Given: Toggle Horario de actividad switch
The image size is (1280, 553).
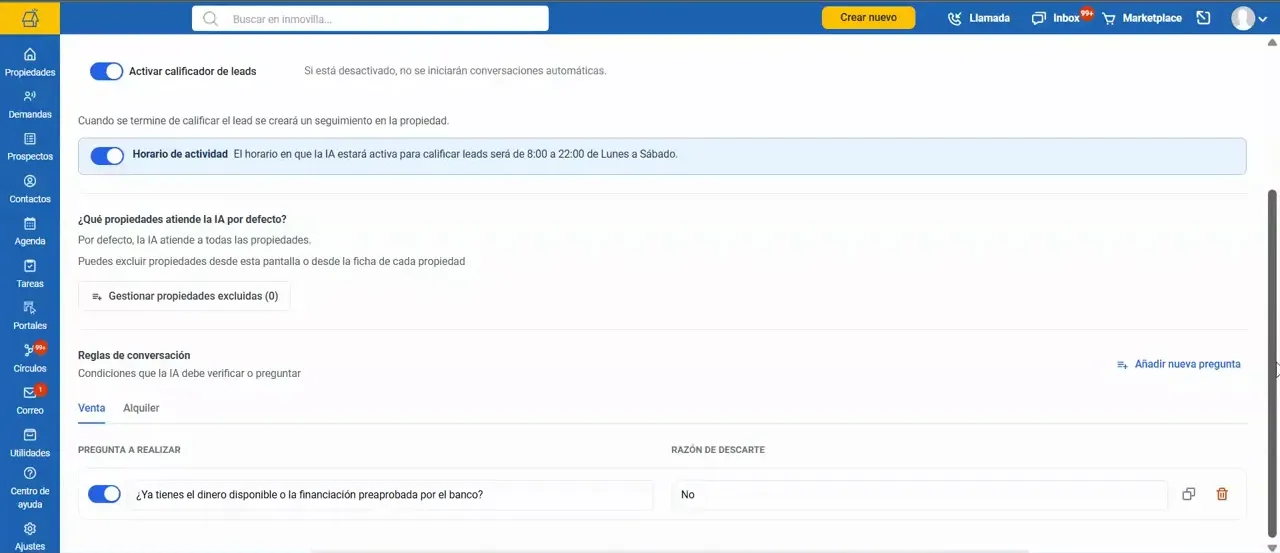Looking at the screenshot, I should pos(106,156).
